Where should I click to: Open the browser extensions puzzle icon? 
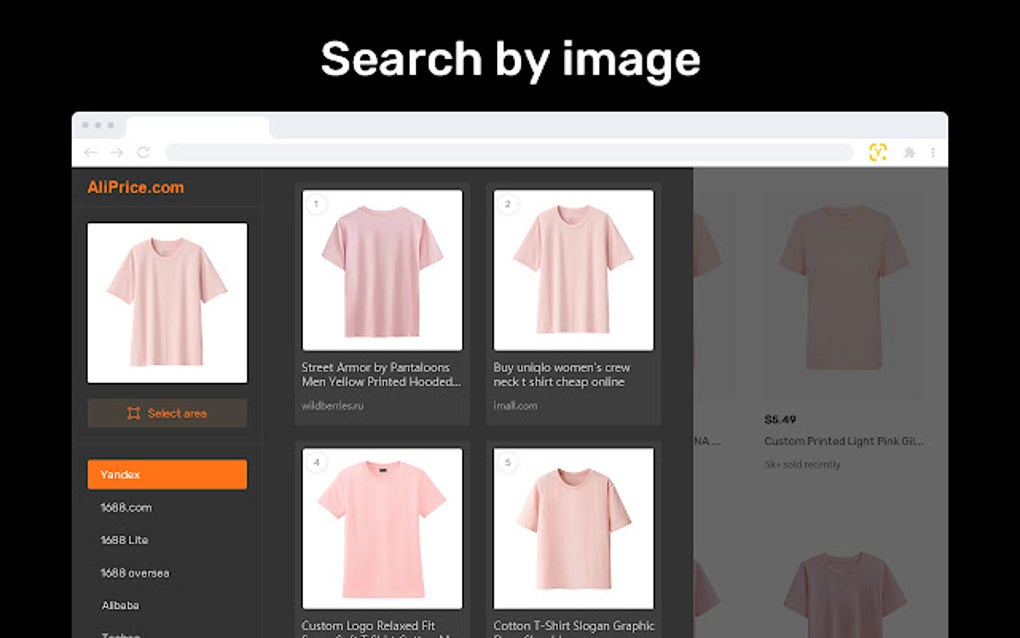click(x=909, y=152)
